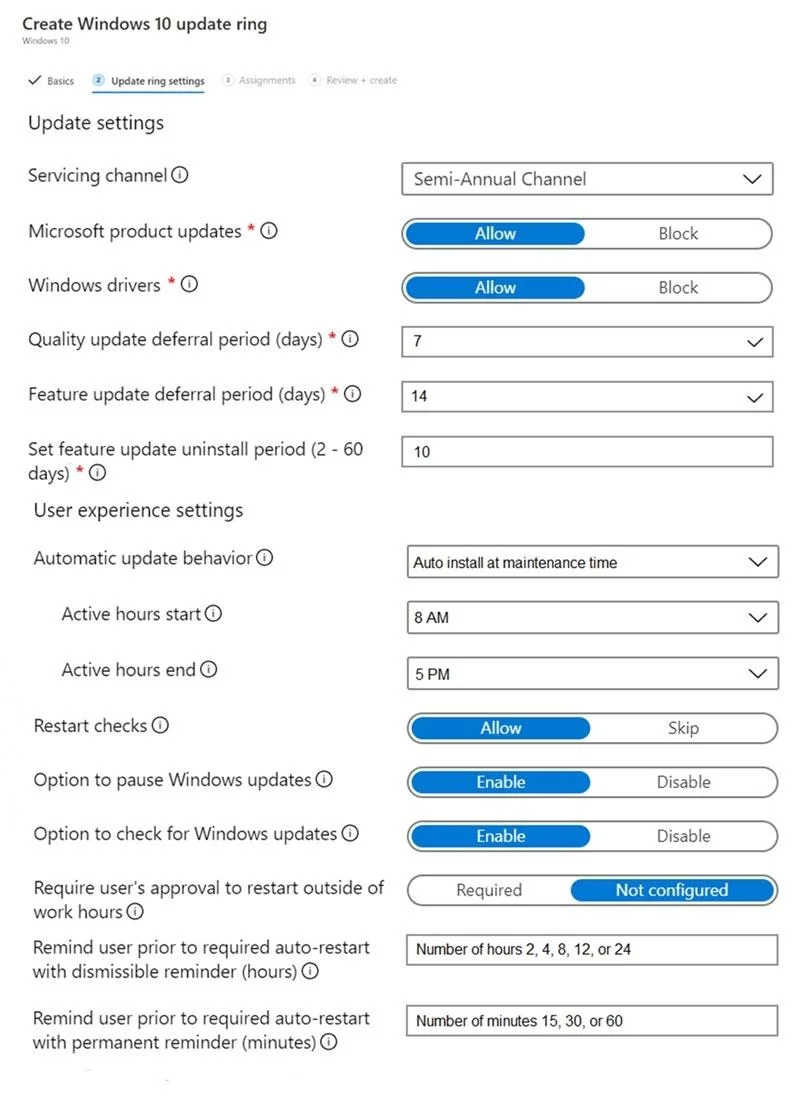
Task: Open the Active hours end dropdown
Action: click(x=592, y=674)
